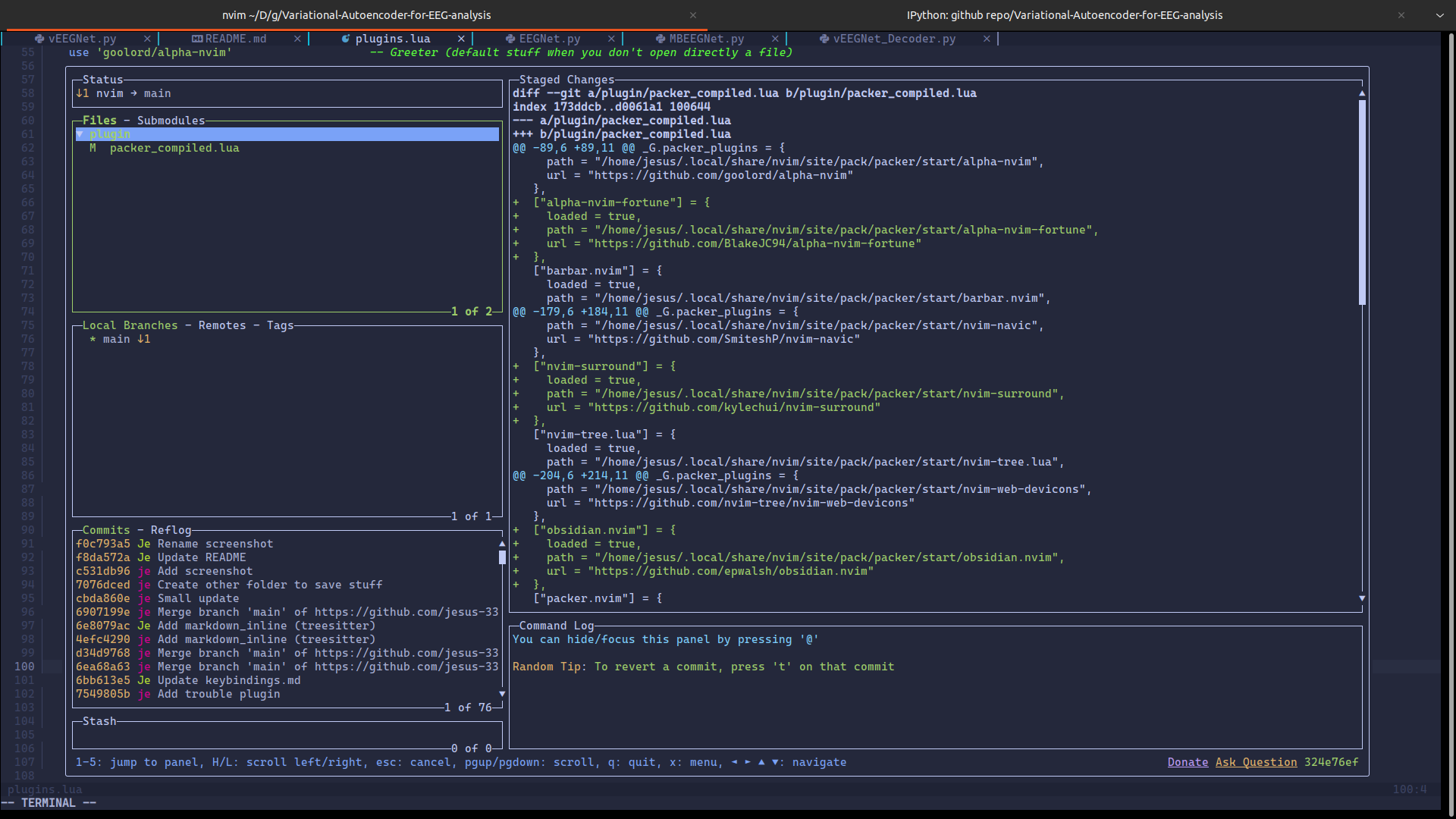Close the EEGNet.py buffer tab

(611, 39)
